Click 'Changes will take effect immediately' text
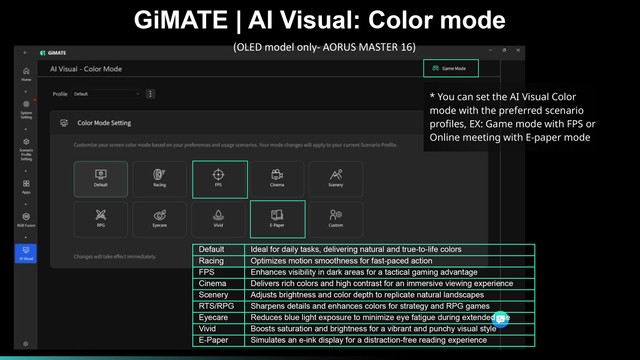640x360 pixels. pyautogui.click(x=115, y=257)
